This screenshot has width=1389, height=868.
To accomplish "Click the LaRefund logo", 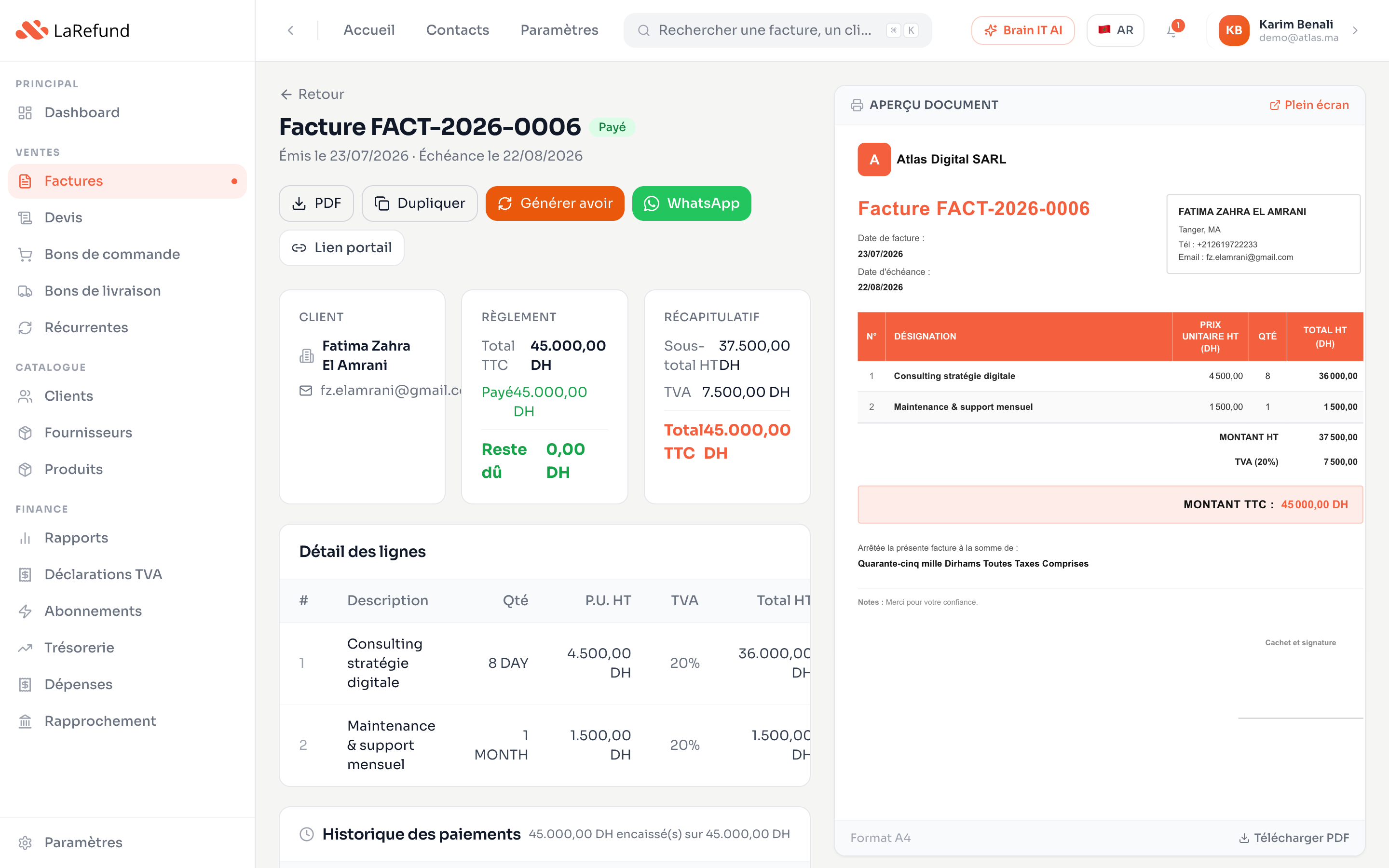I will click(72, 30).
